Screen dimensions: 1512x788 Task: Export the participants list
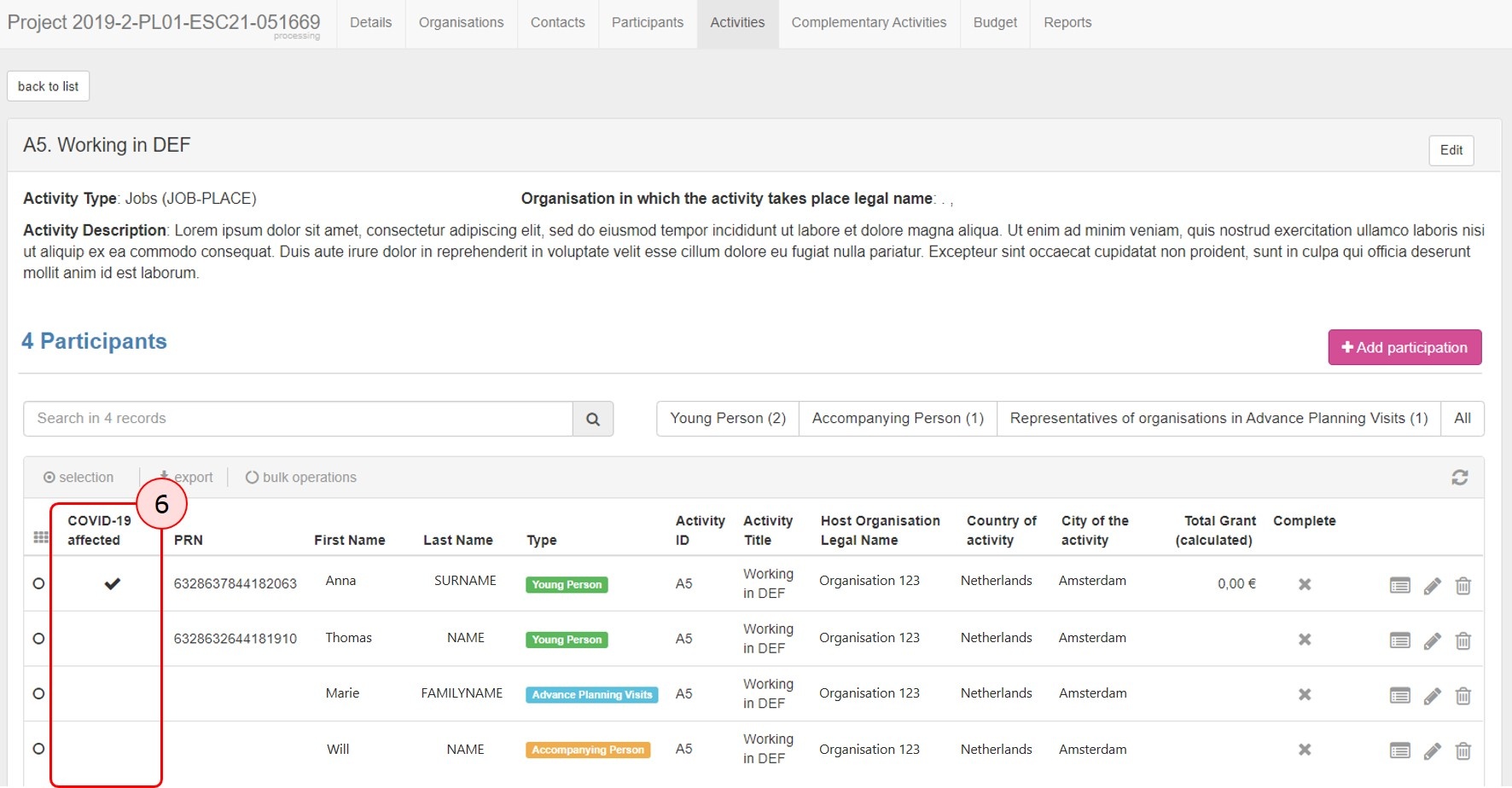point(186,478)
